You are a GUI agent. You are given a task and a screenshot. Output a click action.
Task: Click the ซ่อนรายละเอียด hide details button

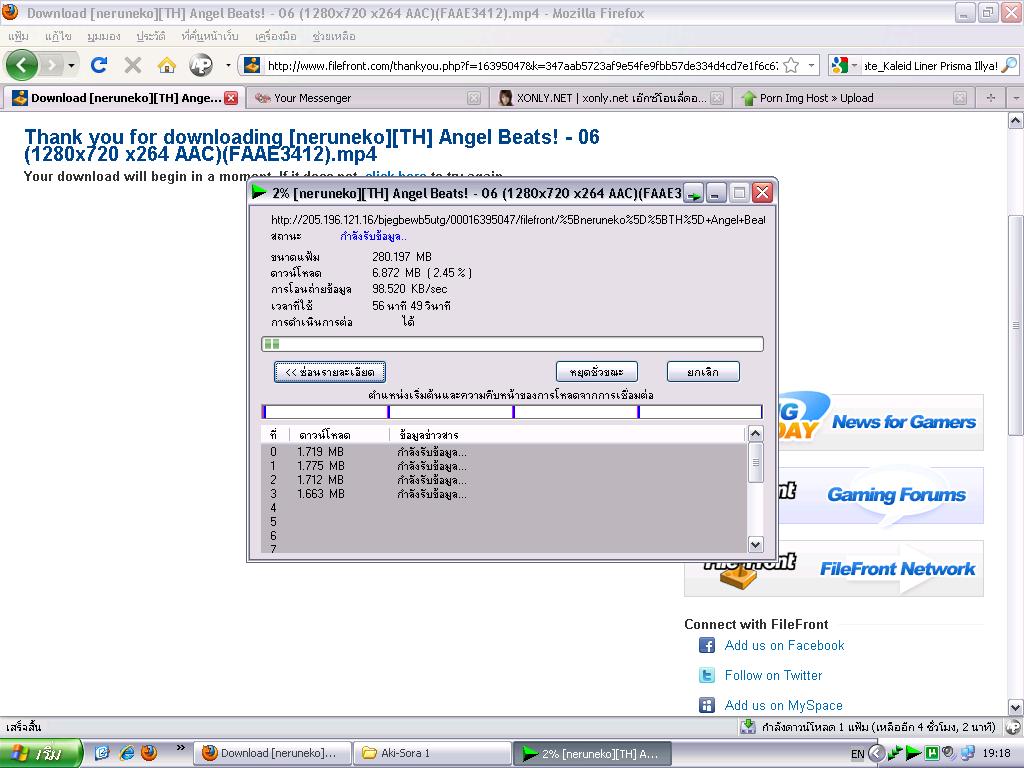pos(329,372)
